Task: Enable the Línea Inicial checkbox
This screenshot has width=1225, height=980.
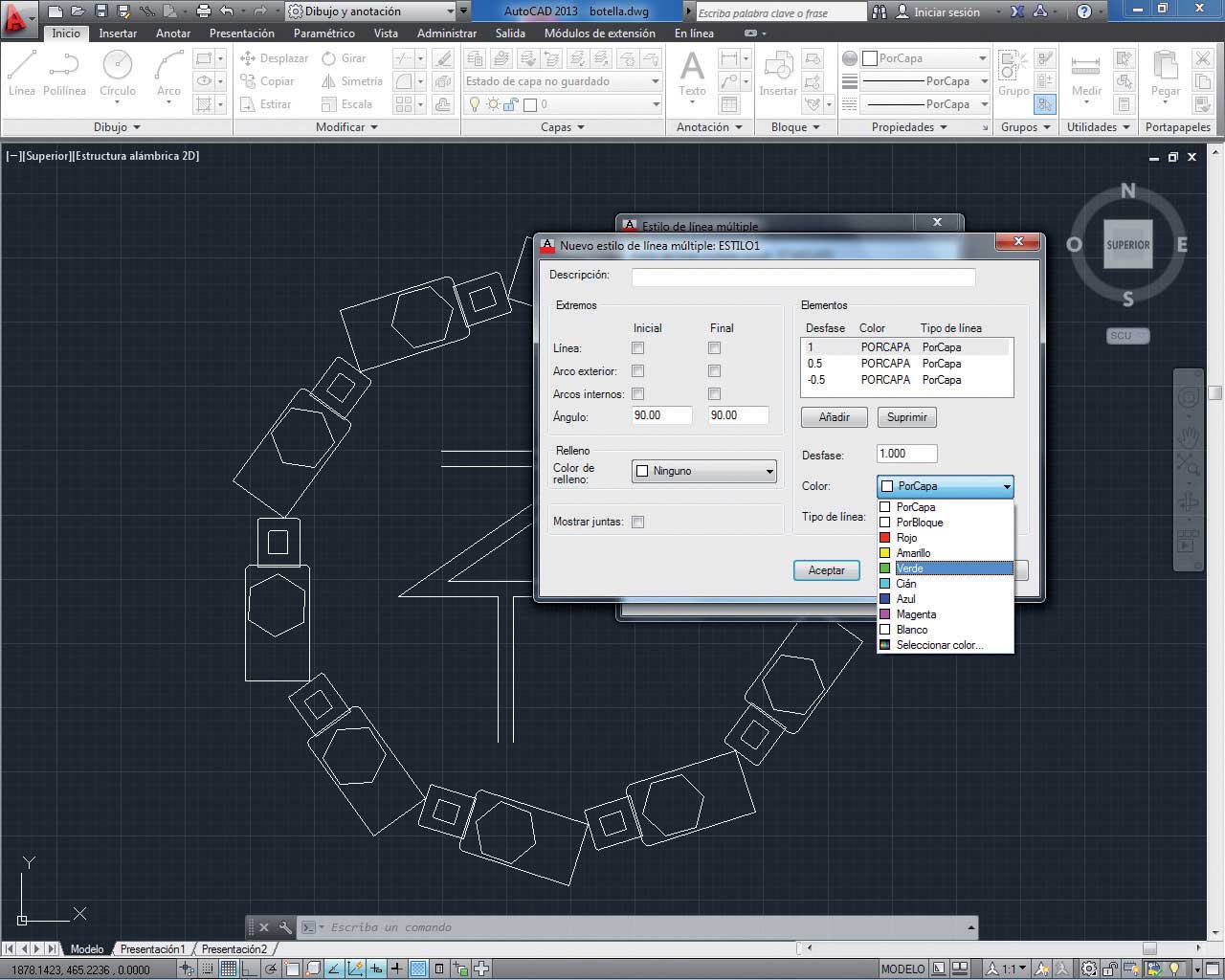Action: tap(638, 348)
